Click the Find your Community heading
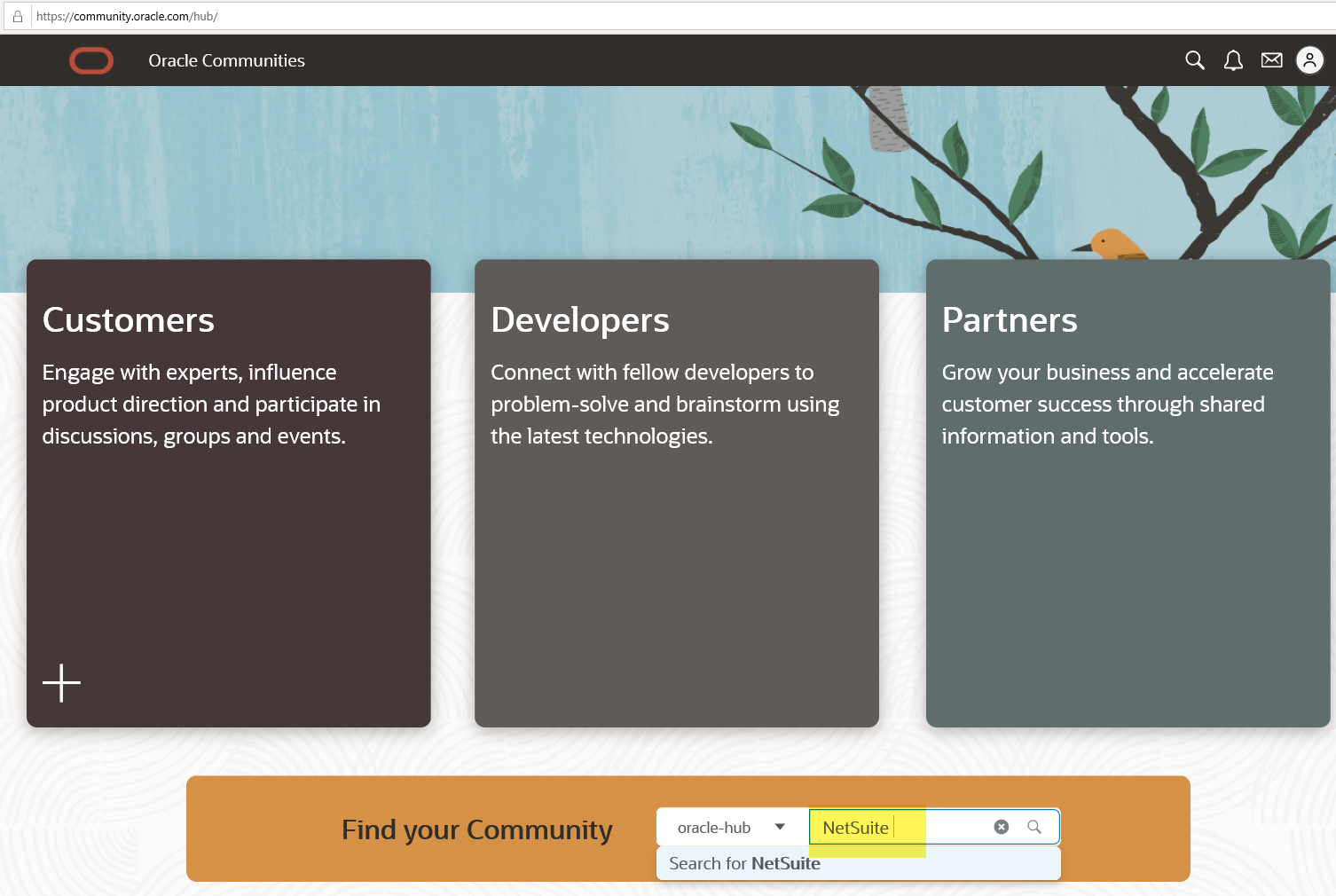The width and height of the screenshot is (1336, 896). click(477, 829)
